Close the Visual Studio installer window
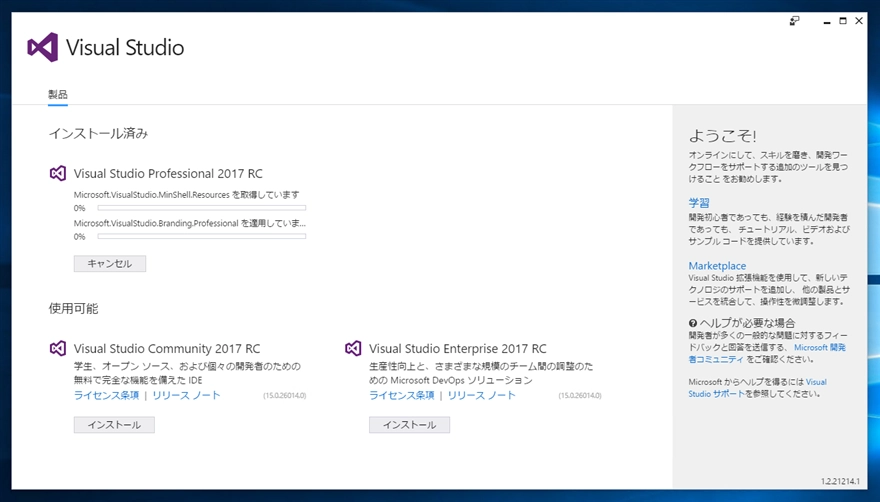 point(859,21)
